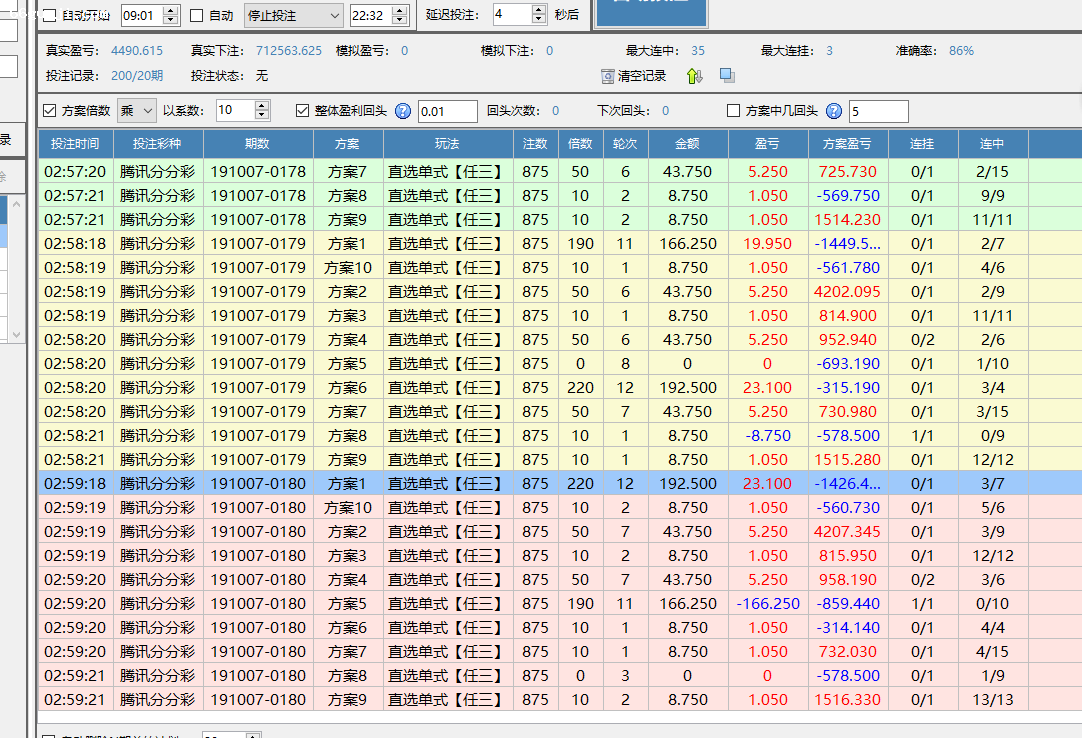Click the 准确率 value 86%
Screen dimensions: 1082x738
961,50
